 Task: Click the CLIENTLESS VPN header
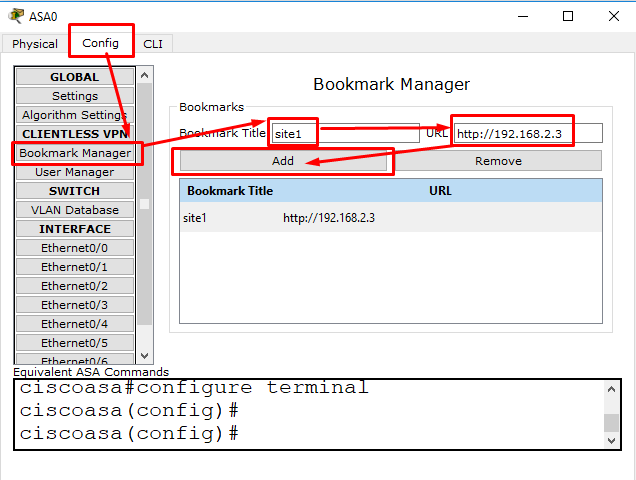pos(75,134)
